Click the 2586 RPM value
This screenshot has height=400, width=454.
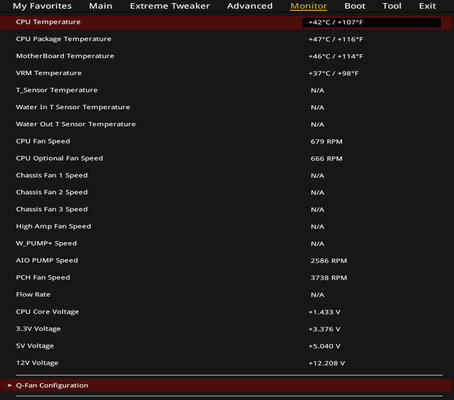point(329,261)
